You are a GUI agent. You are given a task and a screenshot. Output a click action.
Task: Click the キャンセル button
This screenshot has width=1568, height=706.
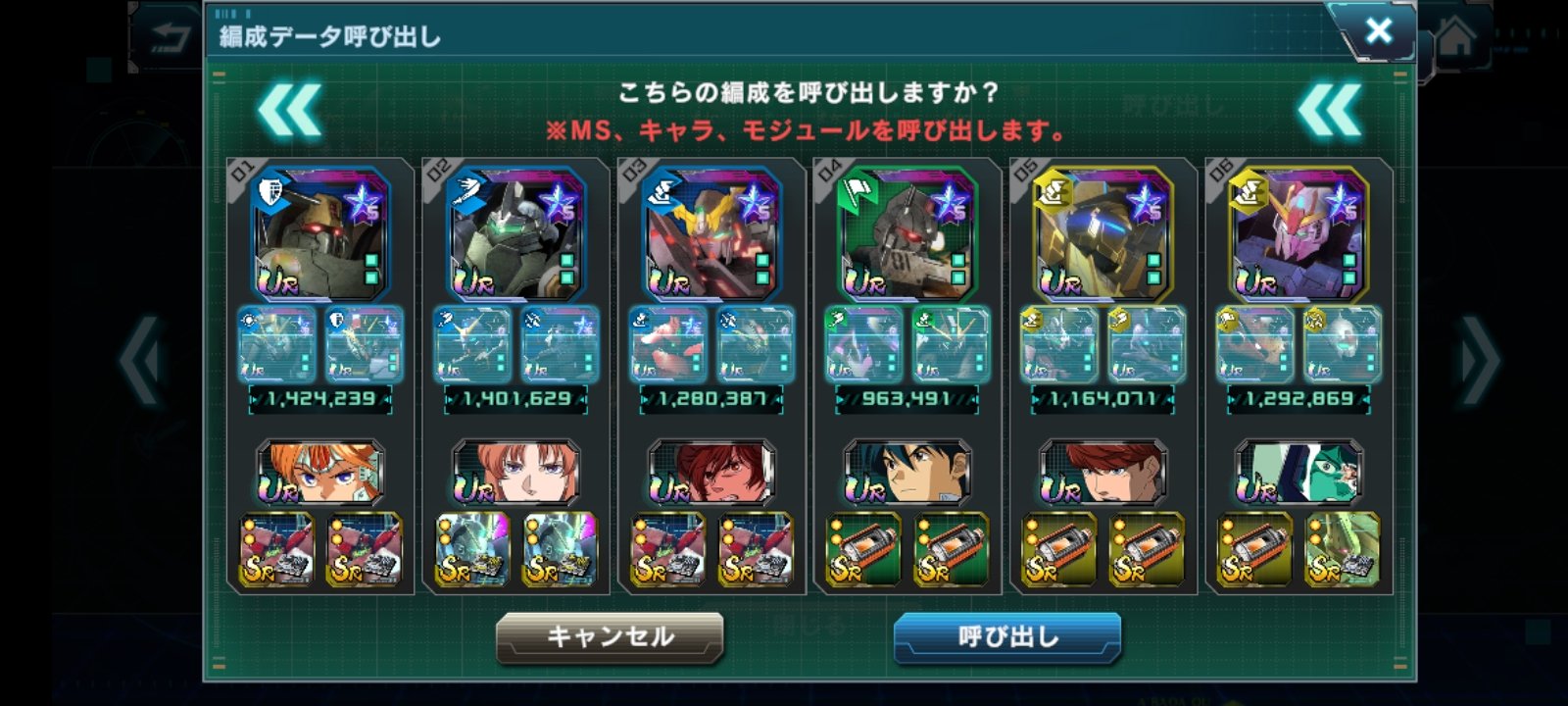click(610, 637)
